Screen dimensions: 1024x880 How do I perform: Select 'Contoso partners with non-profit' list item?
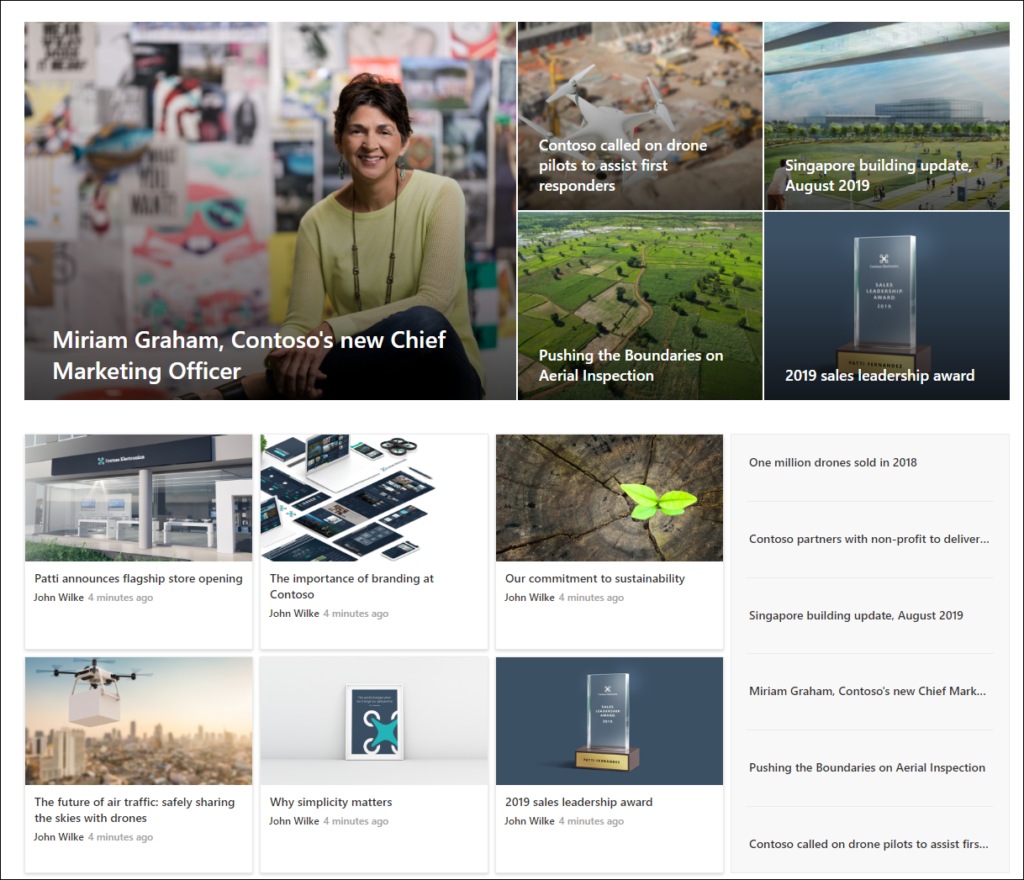click(x=869, y=539)
